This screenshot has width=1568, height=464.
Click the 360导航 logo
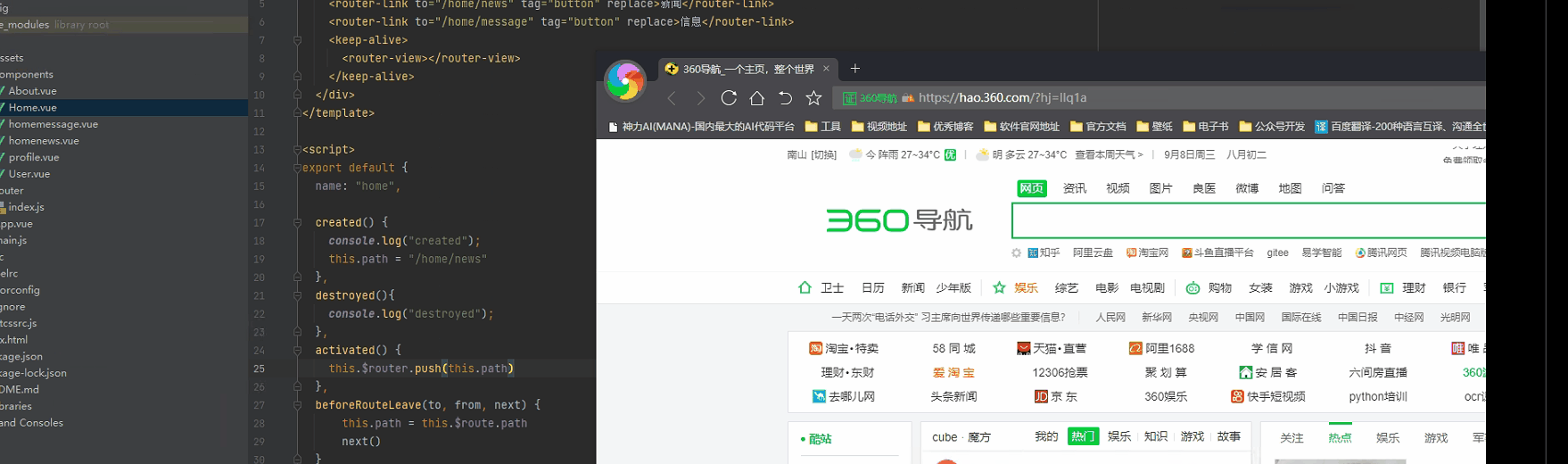[x=899, y=220]
